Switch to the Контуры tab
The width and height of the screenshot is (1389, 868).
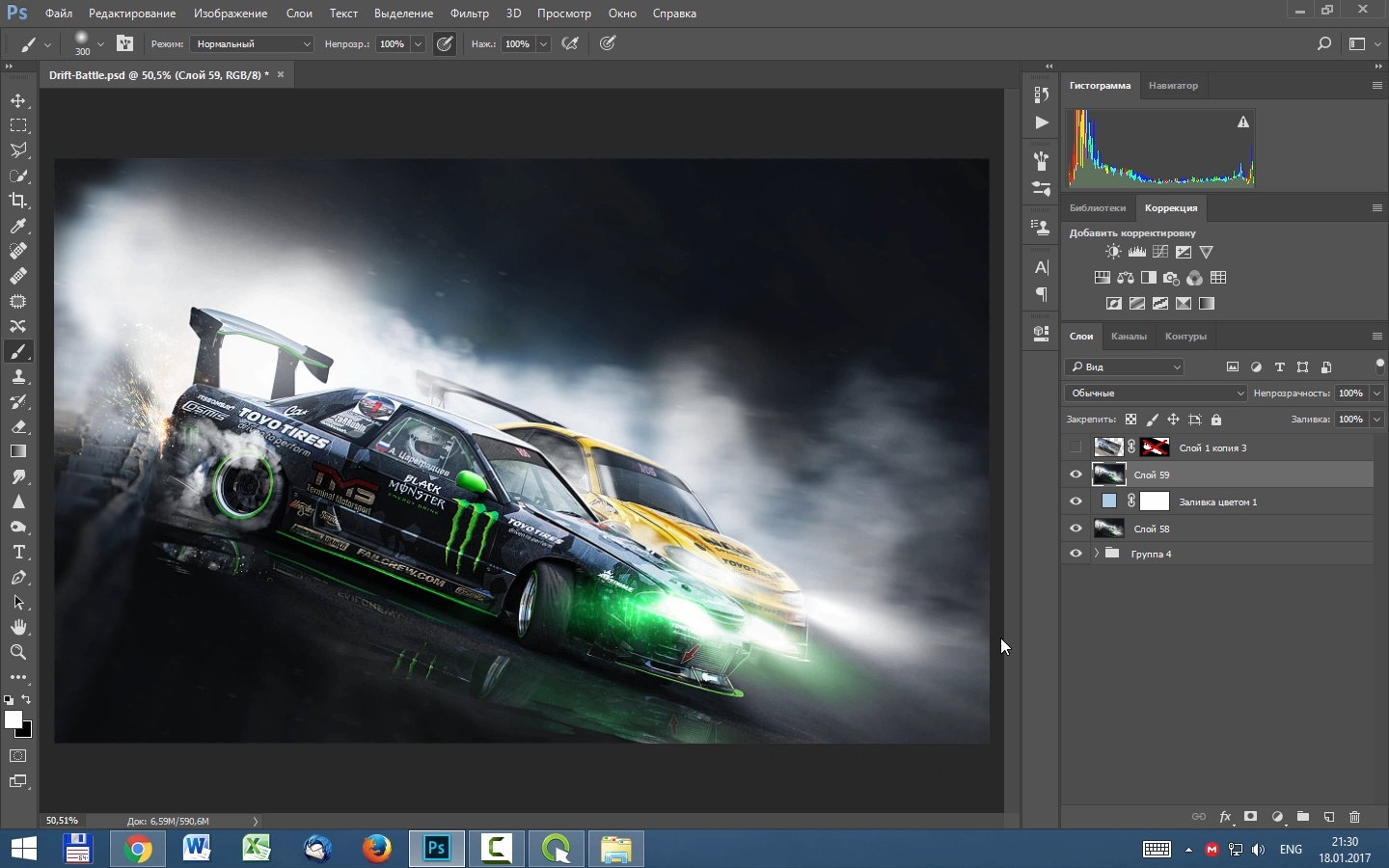click(1185, 337)
